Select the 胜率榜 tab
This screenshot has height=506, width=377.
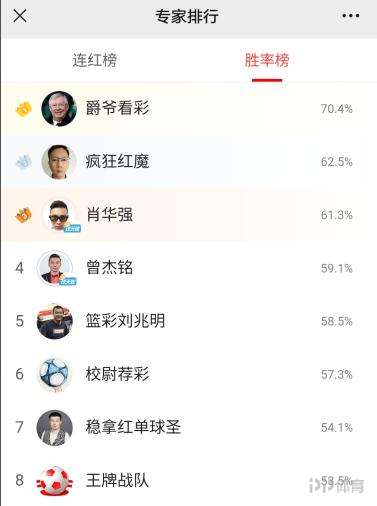pos(267,60)
